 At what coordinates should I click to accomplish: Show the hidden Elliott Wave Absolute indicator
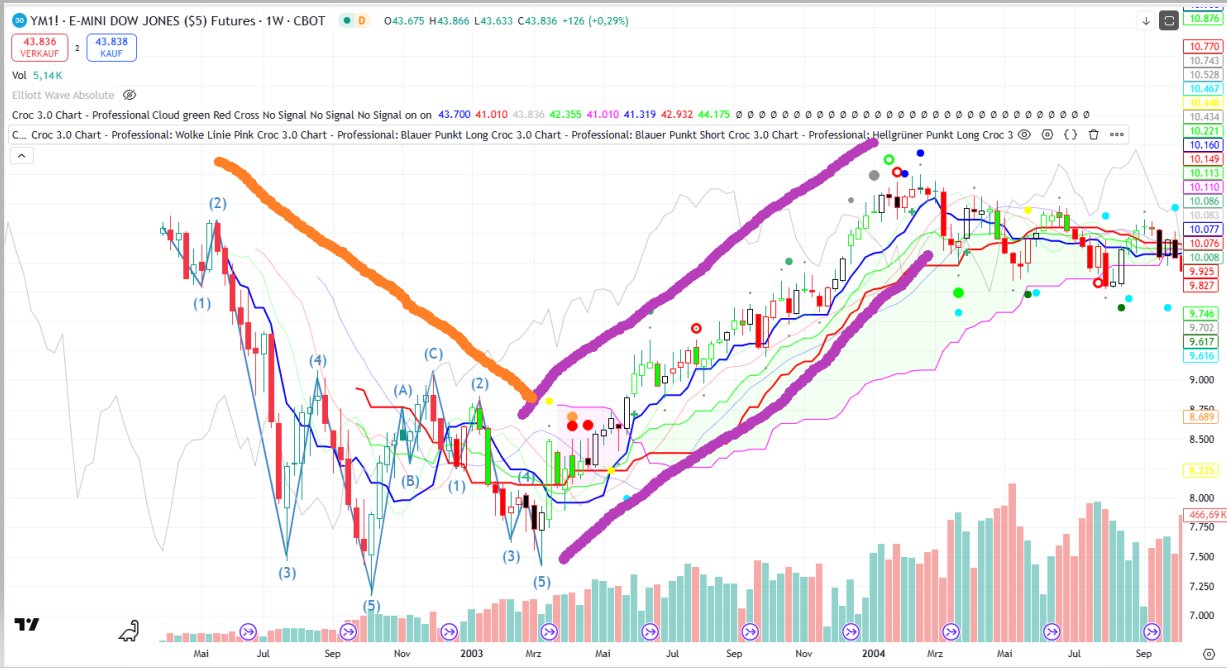(129, 95)
